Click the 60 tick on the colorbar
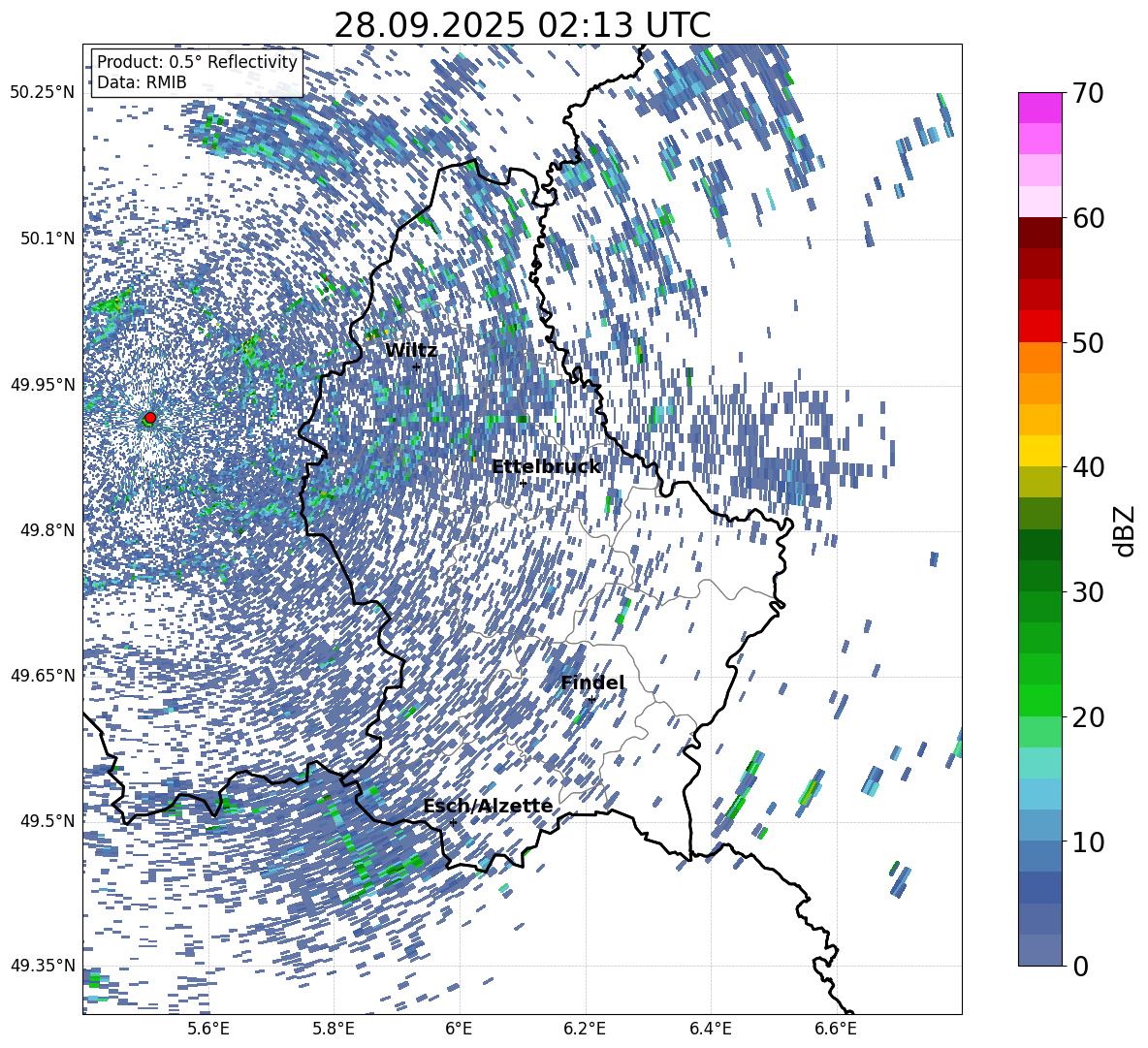Screen dimensions: 1148x1048 (1088, 218)
